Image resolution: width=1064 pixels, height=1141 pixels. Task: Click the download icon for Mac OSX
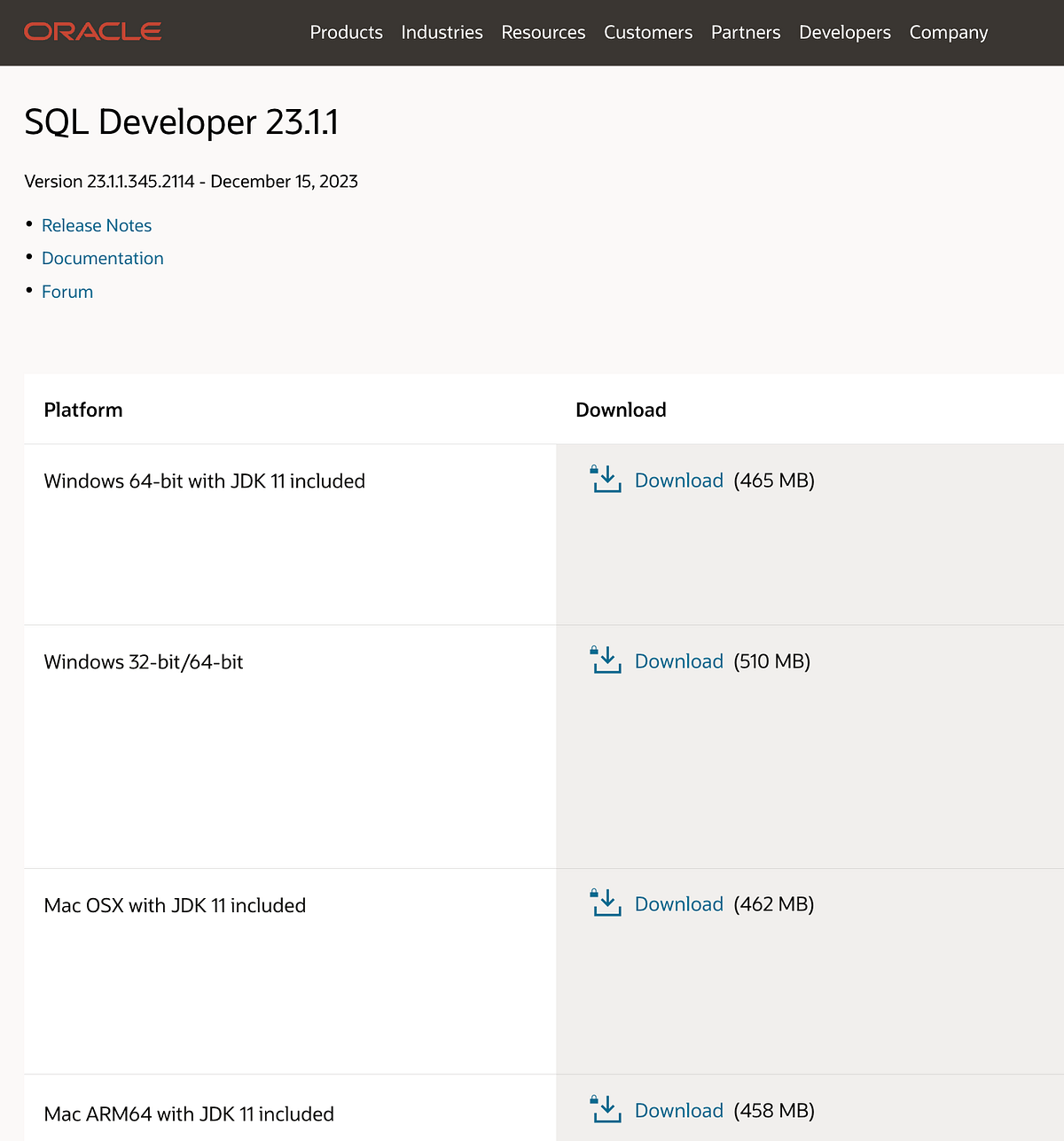point(606,903)
